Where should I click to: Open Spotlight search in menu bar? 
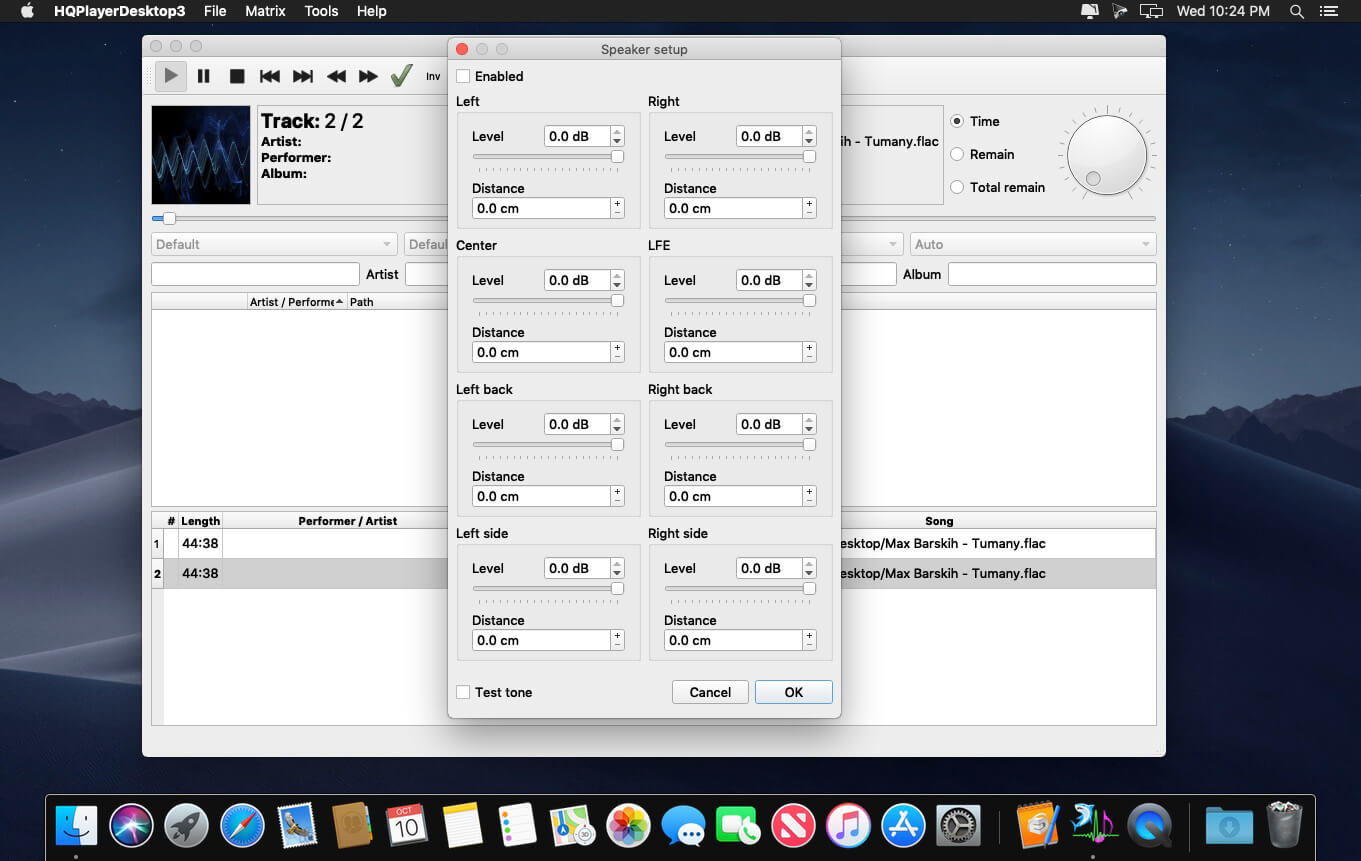1297,11
